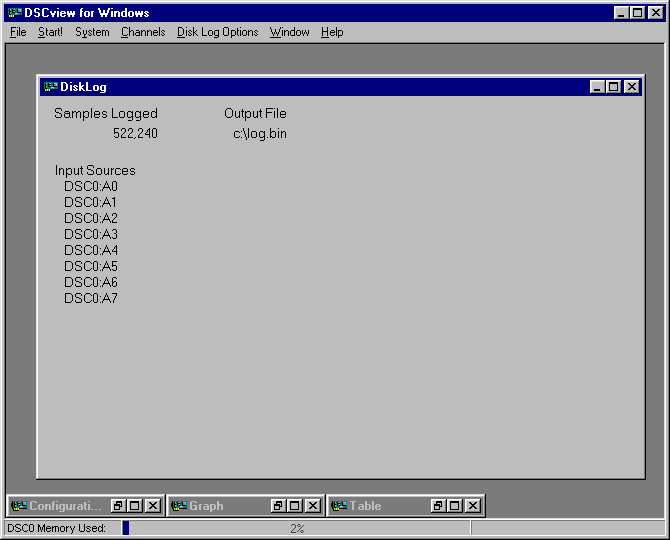Image resolution: width=670 pixels, height=540 pixels.
Task: Click the 2% memory usage readout
Action: click(x=297, y=528)
